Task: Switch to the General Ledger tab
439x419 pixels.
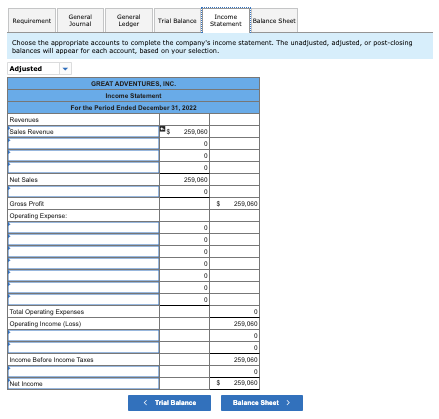Action: (x=129, y=20)
